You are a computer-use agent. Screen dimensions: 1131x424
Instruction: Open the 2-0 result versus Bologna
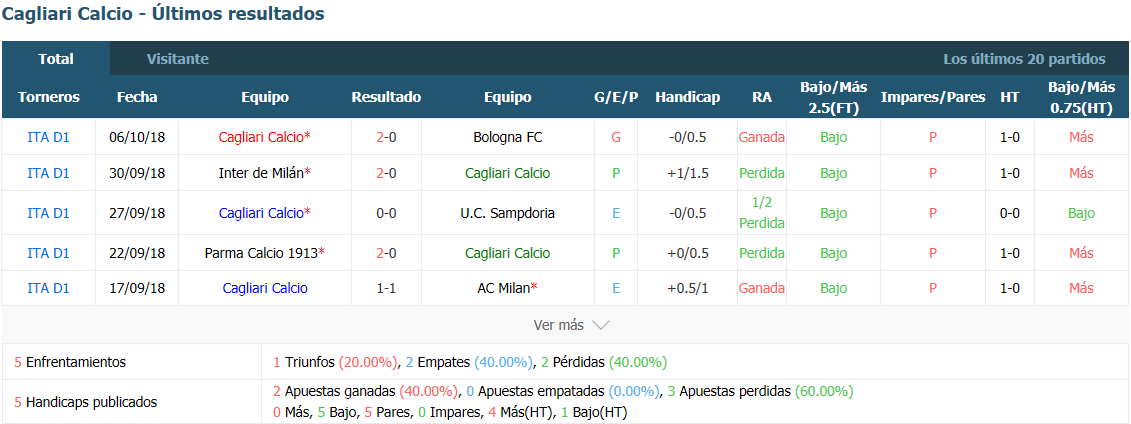coord(386,137)
